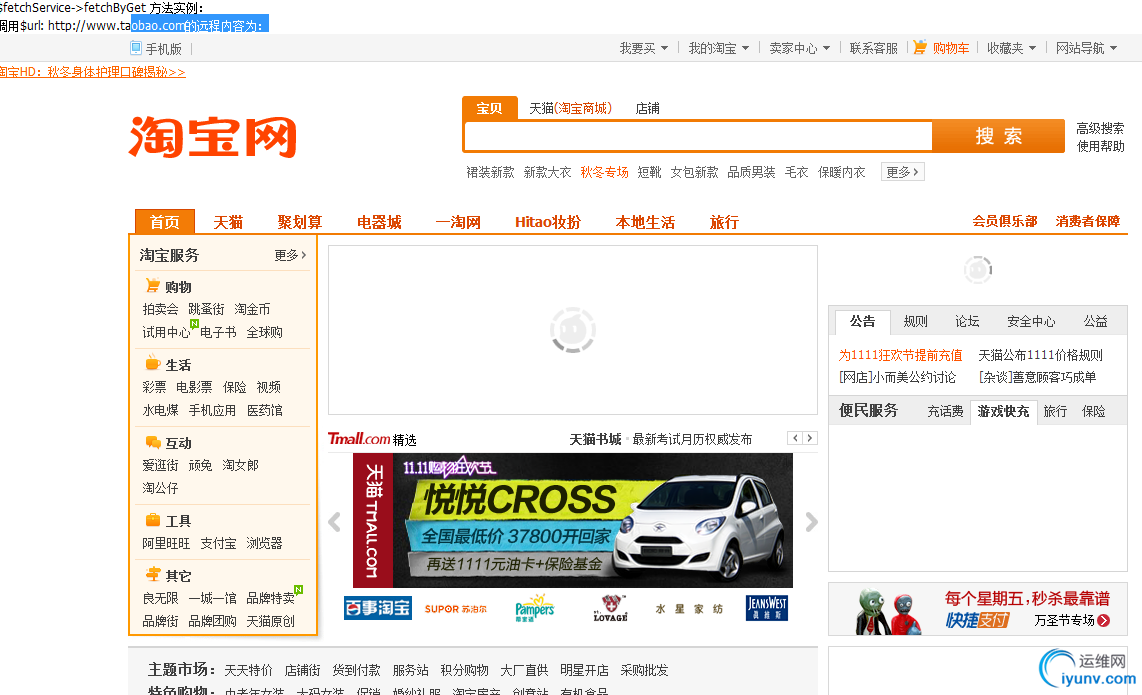Open the 联系客服 link
Viewport: 1142px width, 695px height.
874,48
